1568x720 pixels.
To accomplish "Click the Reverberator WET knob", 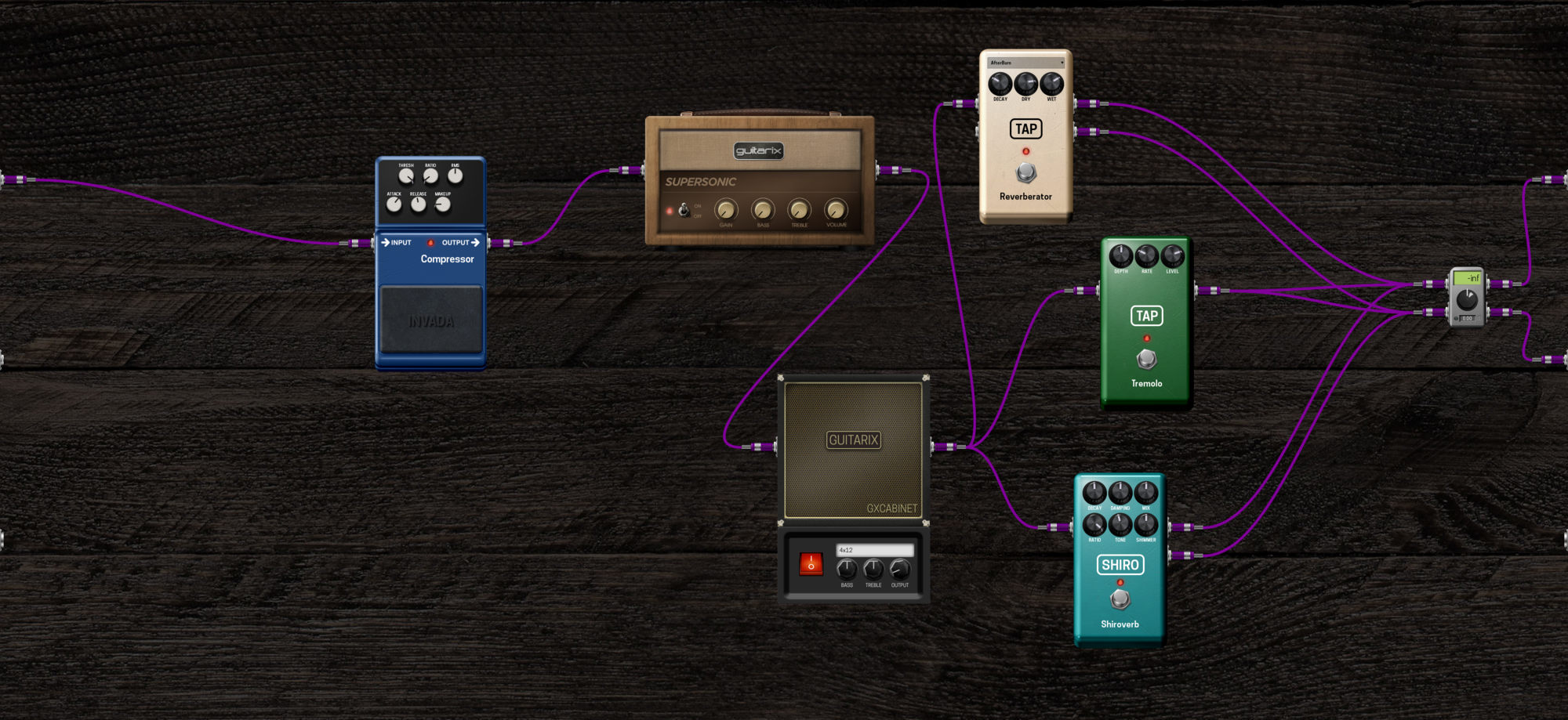I will click(1051, 83).
